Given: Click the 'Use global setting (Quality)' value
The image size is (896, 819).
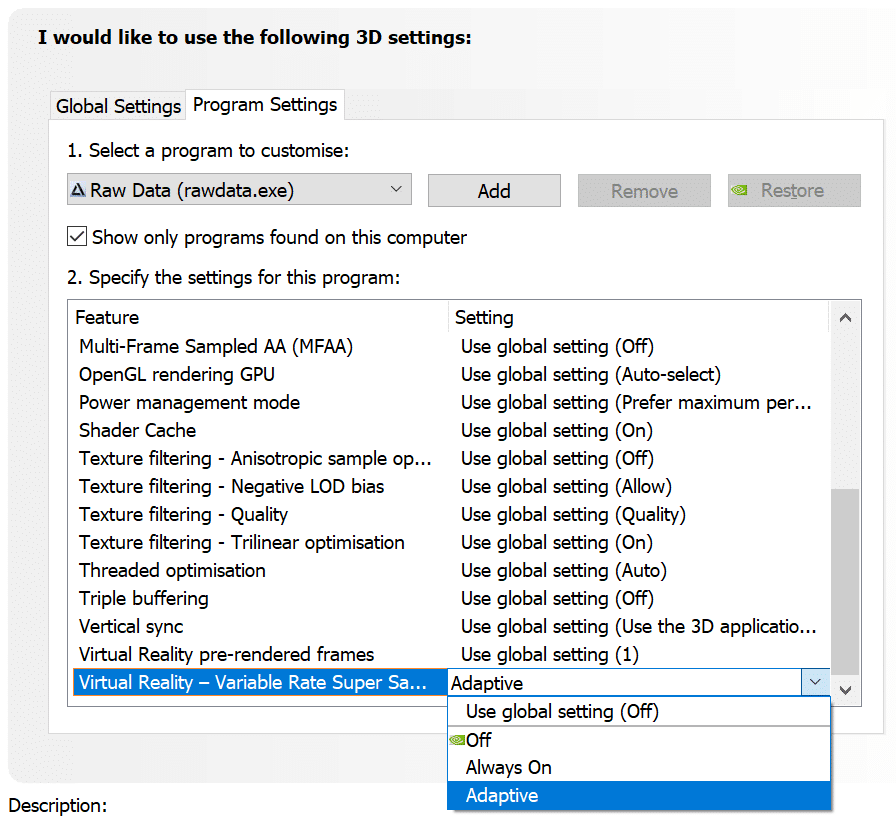Looking at the screenshot, I should (x=573, y=514).
